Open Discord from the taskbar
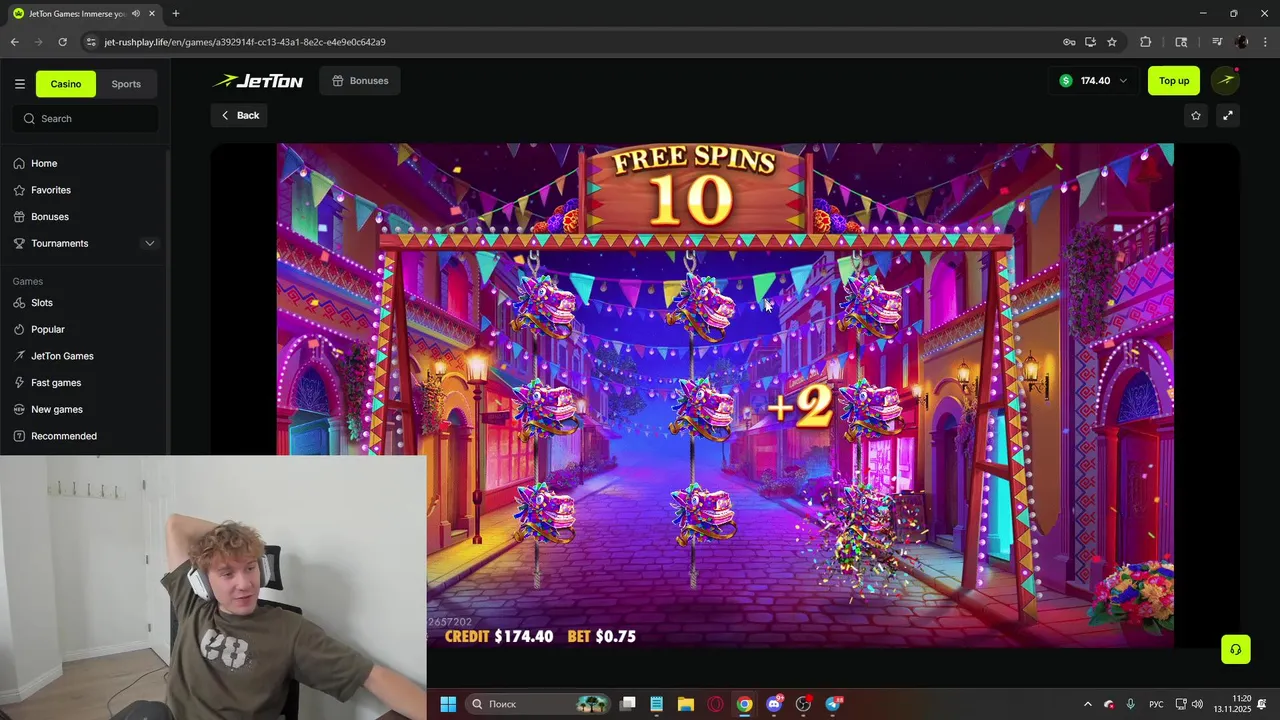Screen dimensions: 1280x720 [x=774, y=704]
